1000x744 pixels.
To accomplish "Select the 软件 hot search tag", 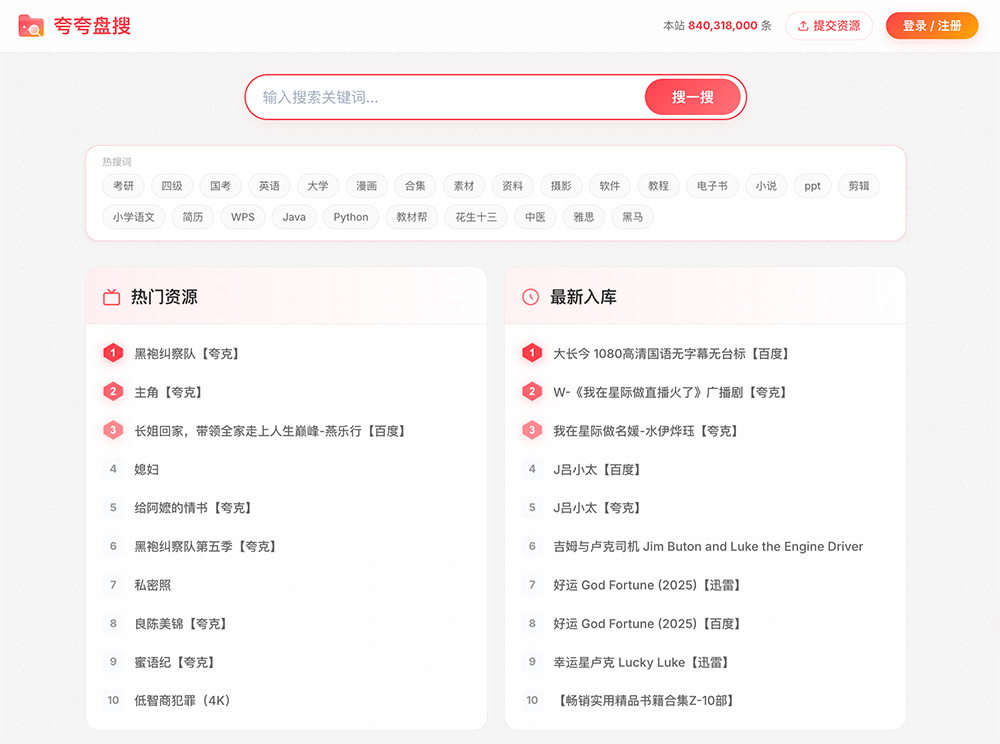I will click(x=610, y=186).
